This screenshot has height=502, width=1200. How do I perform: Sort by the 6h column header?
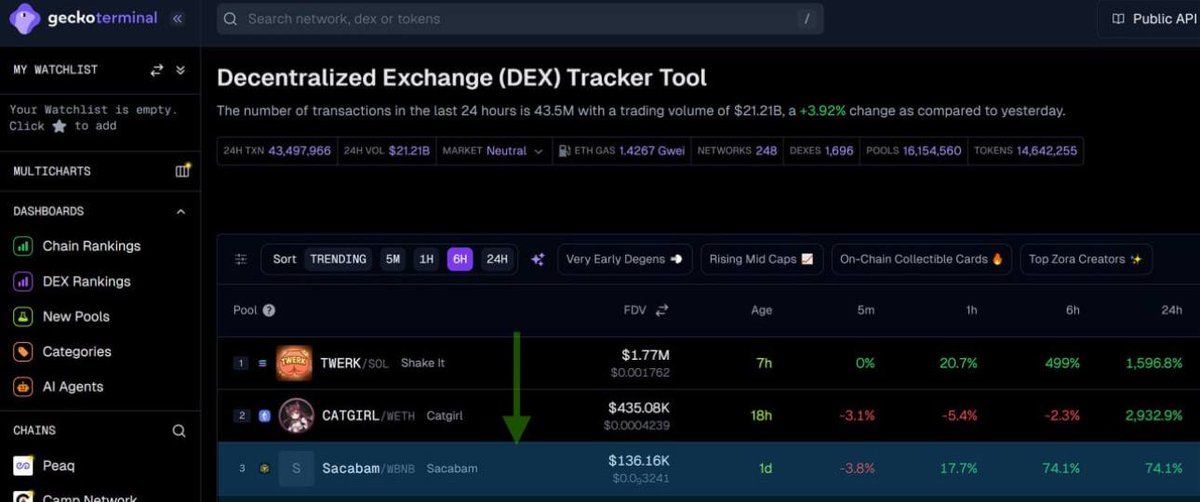coord(1072,310)
